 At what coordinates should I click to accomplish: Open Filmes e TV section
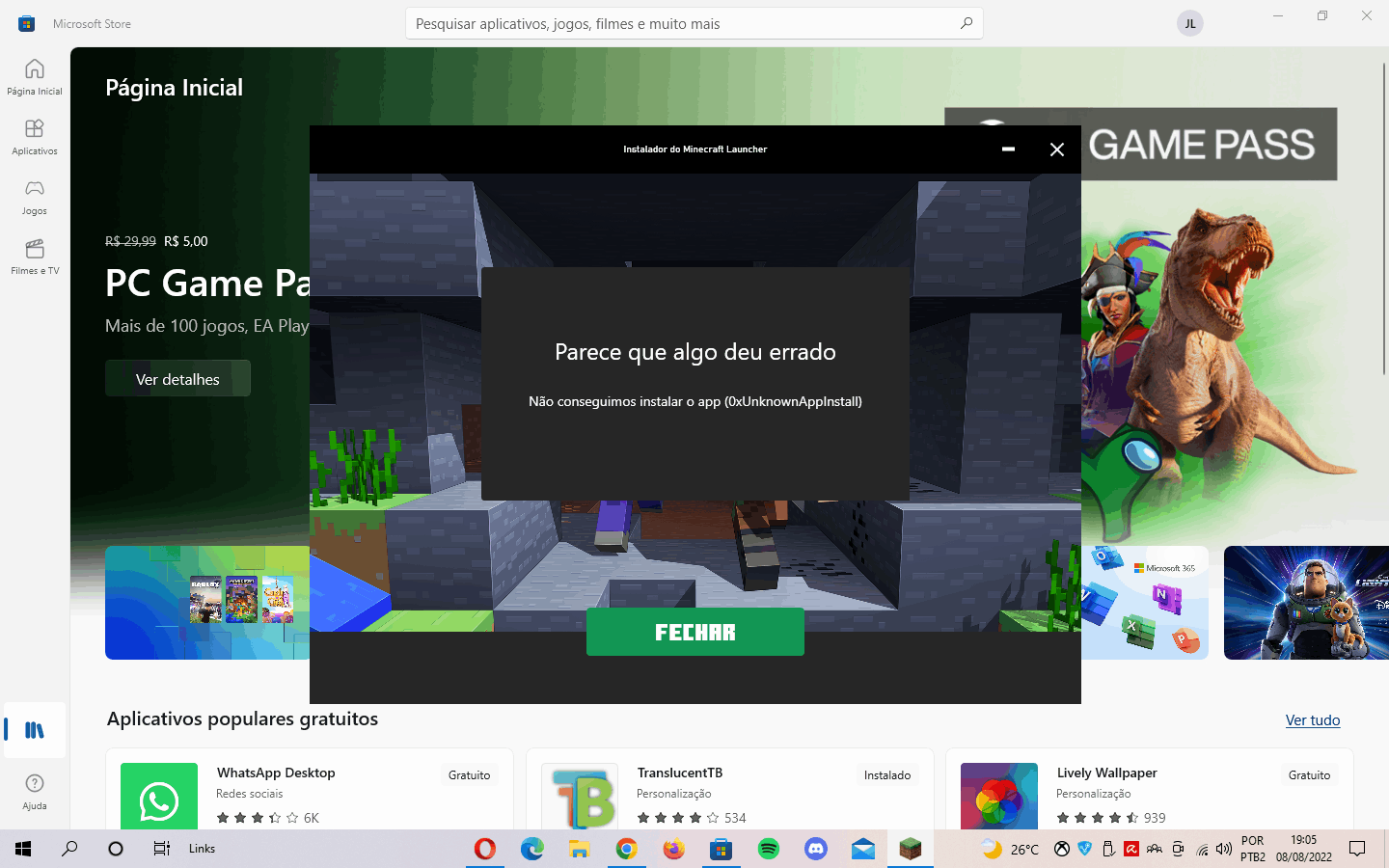pos(35,257)
